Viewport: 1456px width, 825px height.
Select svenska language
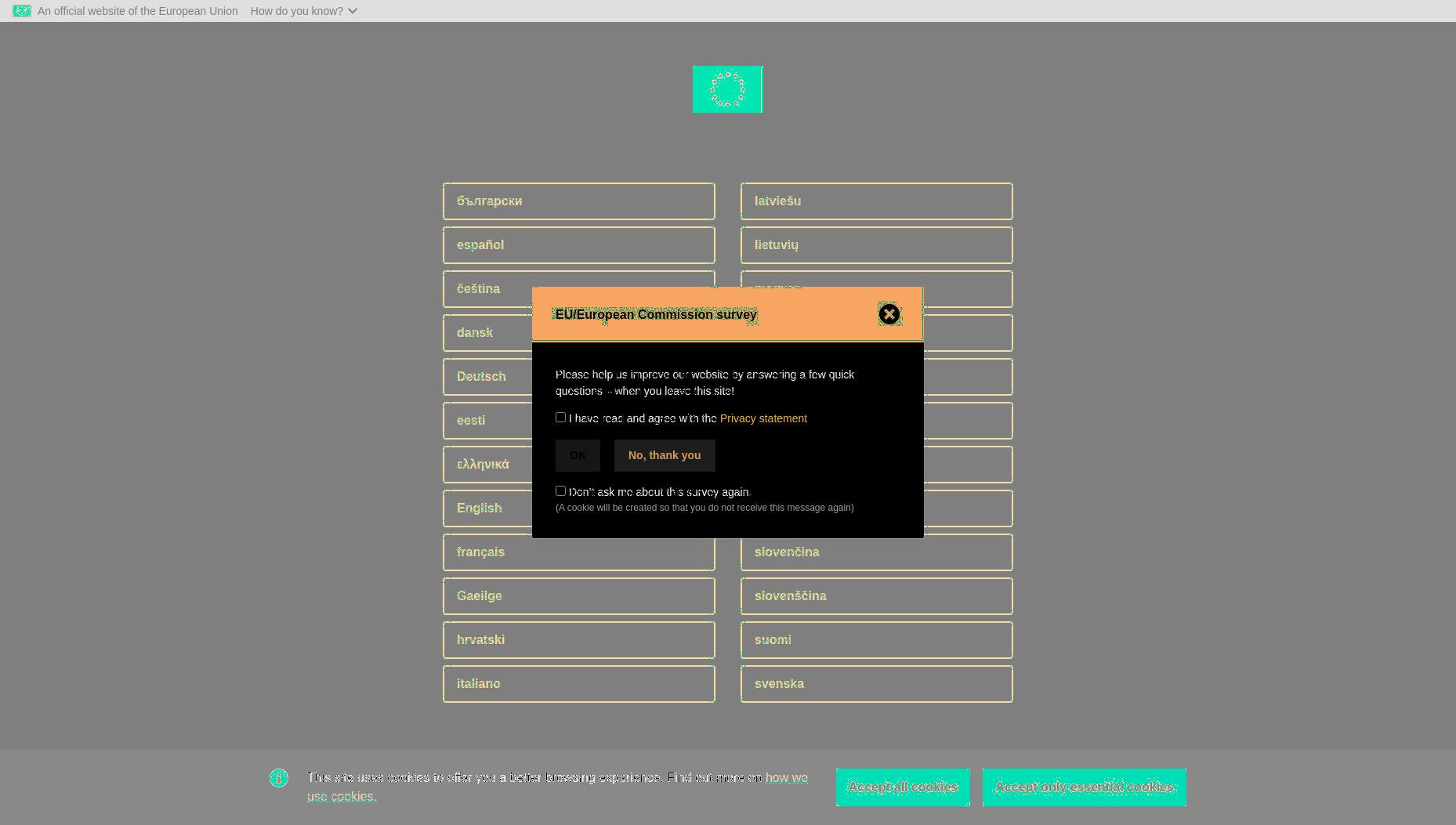(x=877, y=684)
